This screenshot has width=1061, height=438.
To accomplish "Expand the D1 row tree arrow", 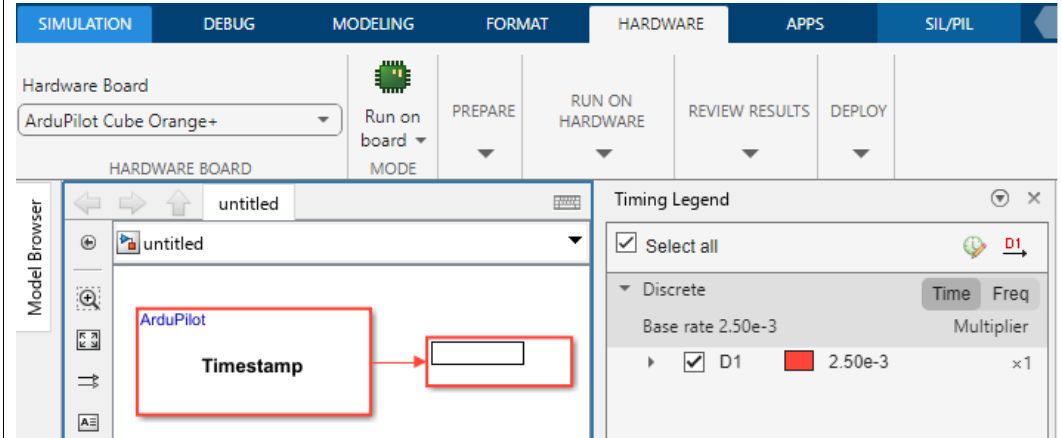I will [x=651, y=363].
